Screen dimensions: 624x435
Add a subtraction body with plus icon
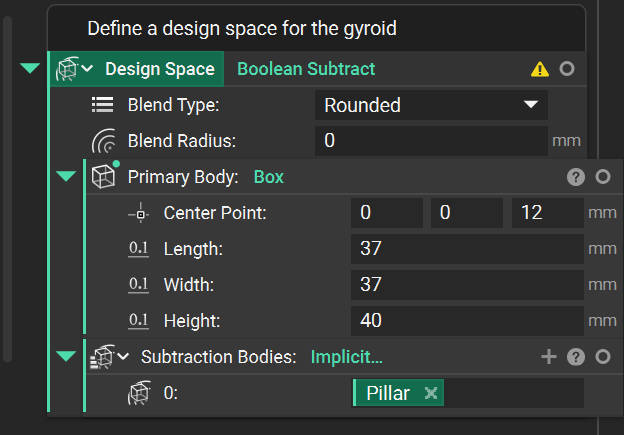pos(549,357)
